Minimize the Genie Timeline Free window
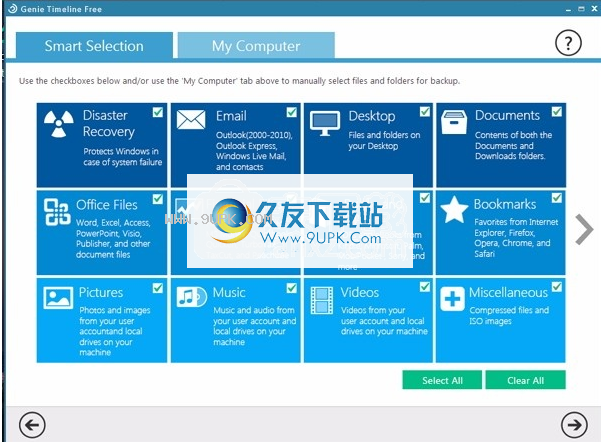The image size is (601, 443). coord(568,9)
